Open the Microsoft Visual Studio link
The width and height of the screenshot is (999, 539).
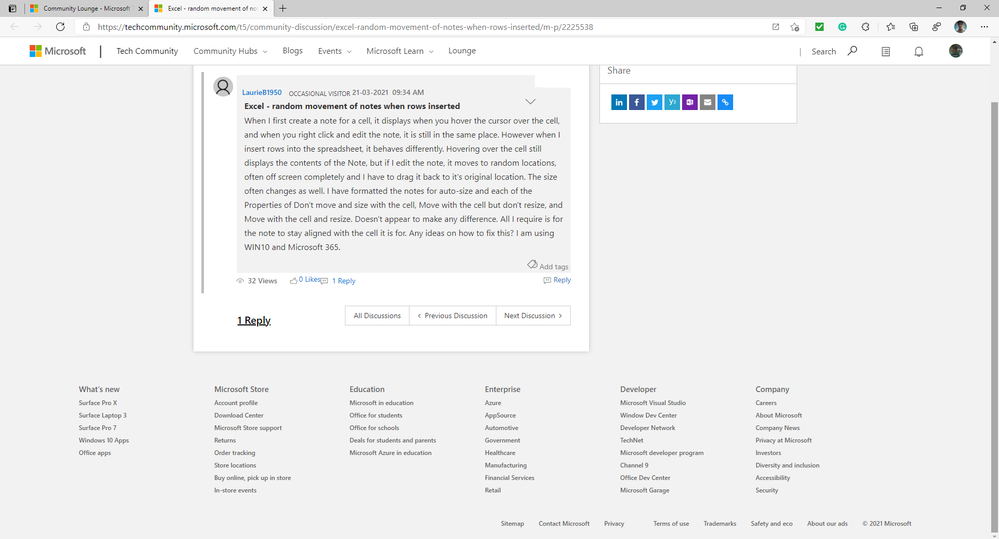[653, 403]
